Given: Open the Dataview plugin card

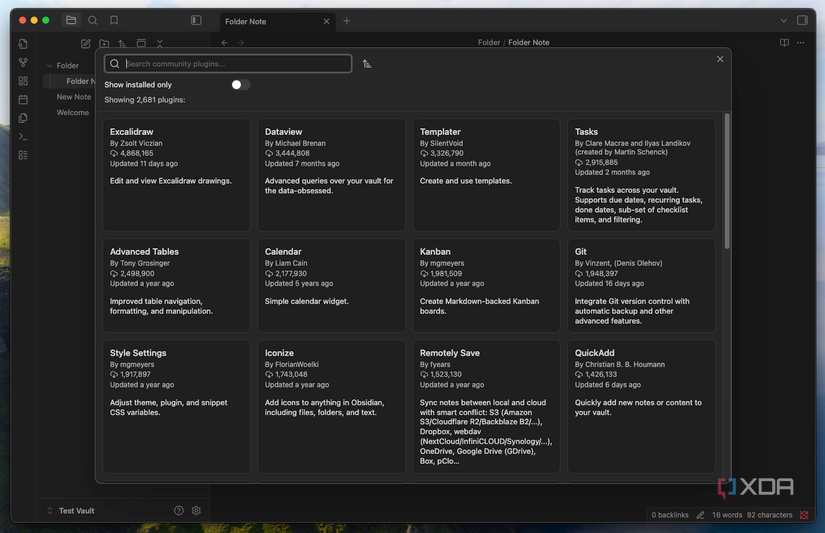Looking at the screenshot, I should pyautogui.click(x=331, y=175).
